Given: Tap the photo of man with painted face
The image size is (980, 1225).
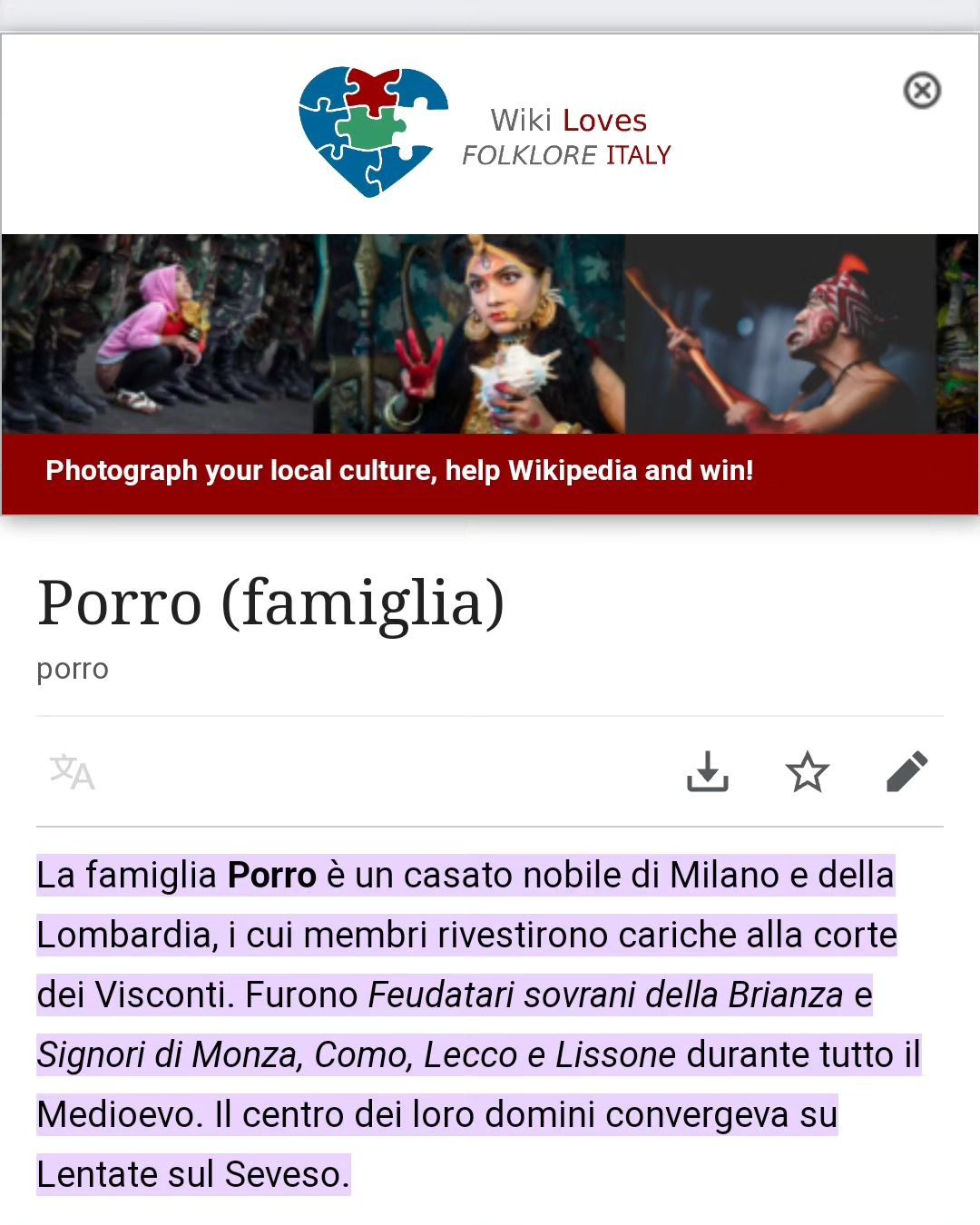Looking at the screenshot, I should pos(780,334).
